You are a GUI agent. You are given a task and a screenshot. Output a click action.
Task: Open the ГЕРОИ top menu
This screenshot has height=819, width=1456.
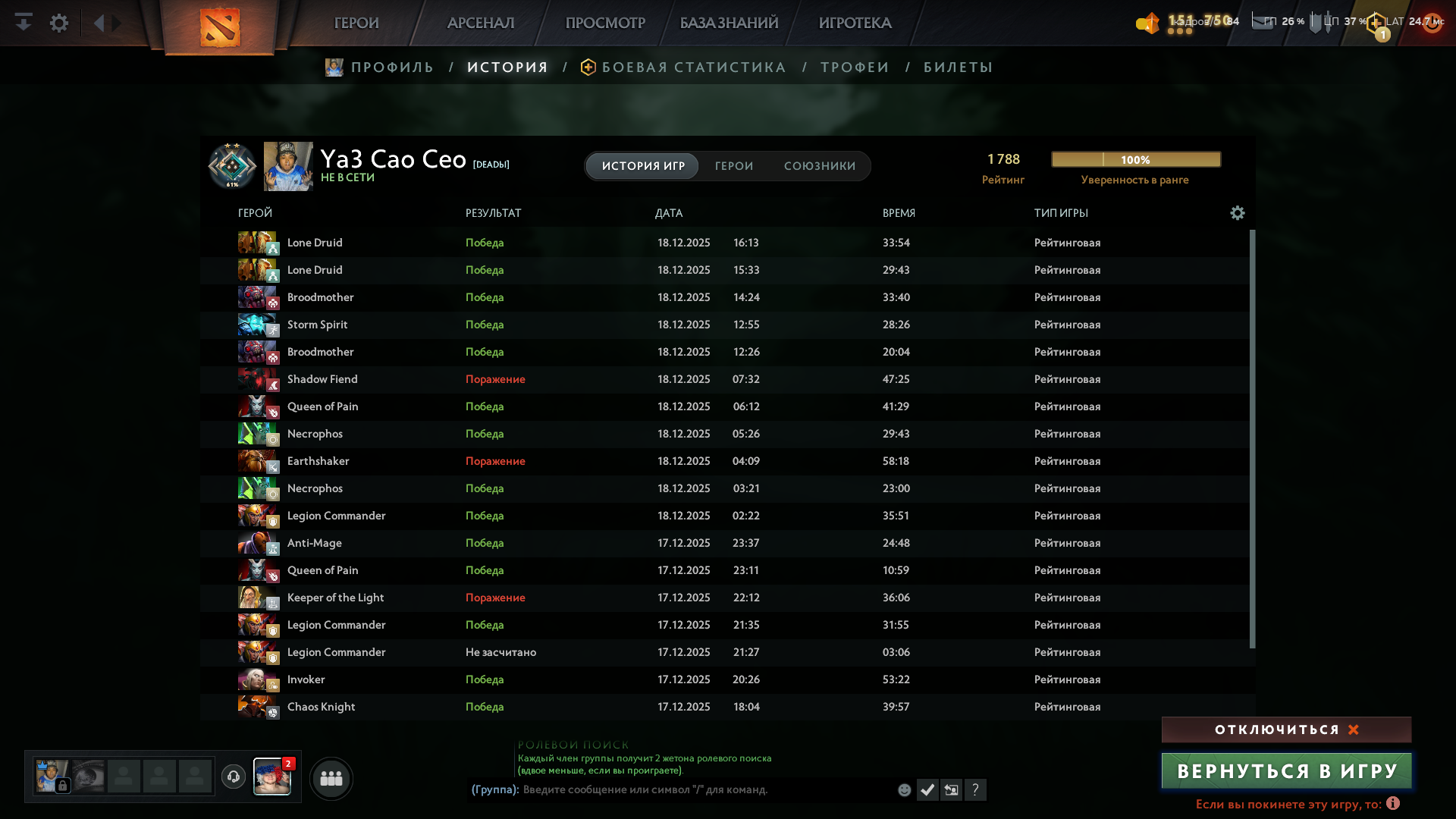click(356, 23)
